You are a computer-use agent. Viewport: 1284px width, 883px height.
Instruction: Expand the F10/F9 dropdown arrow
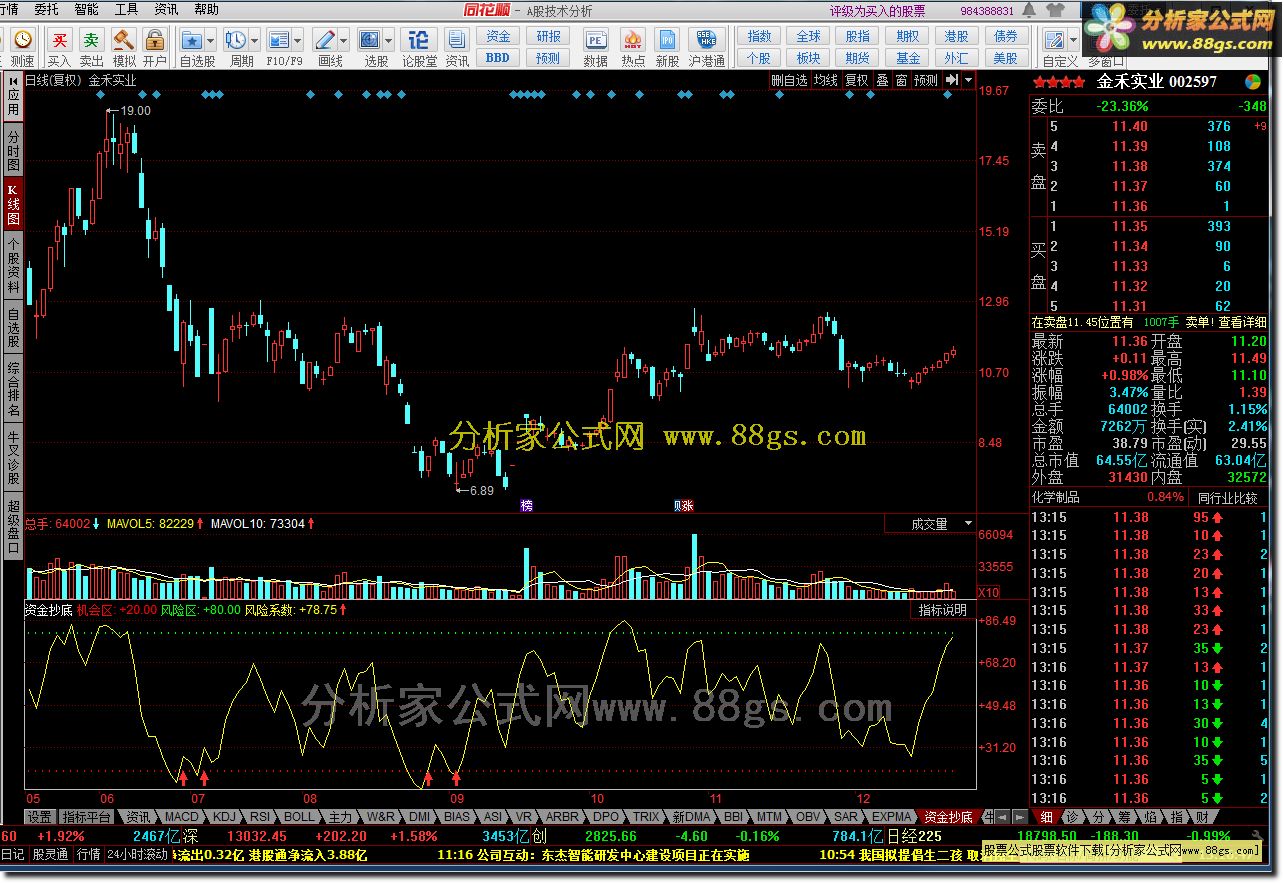tap(298, 41)
